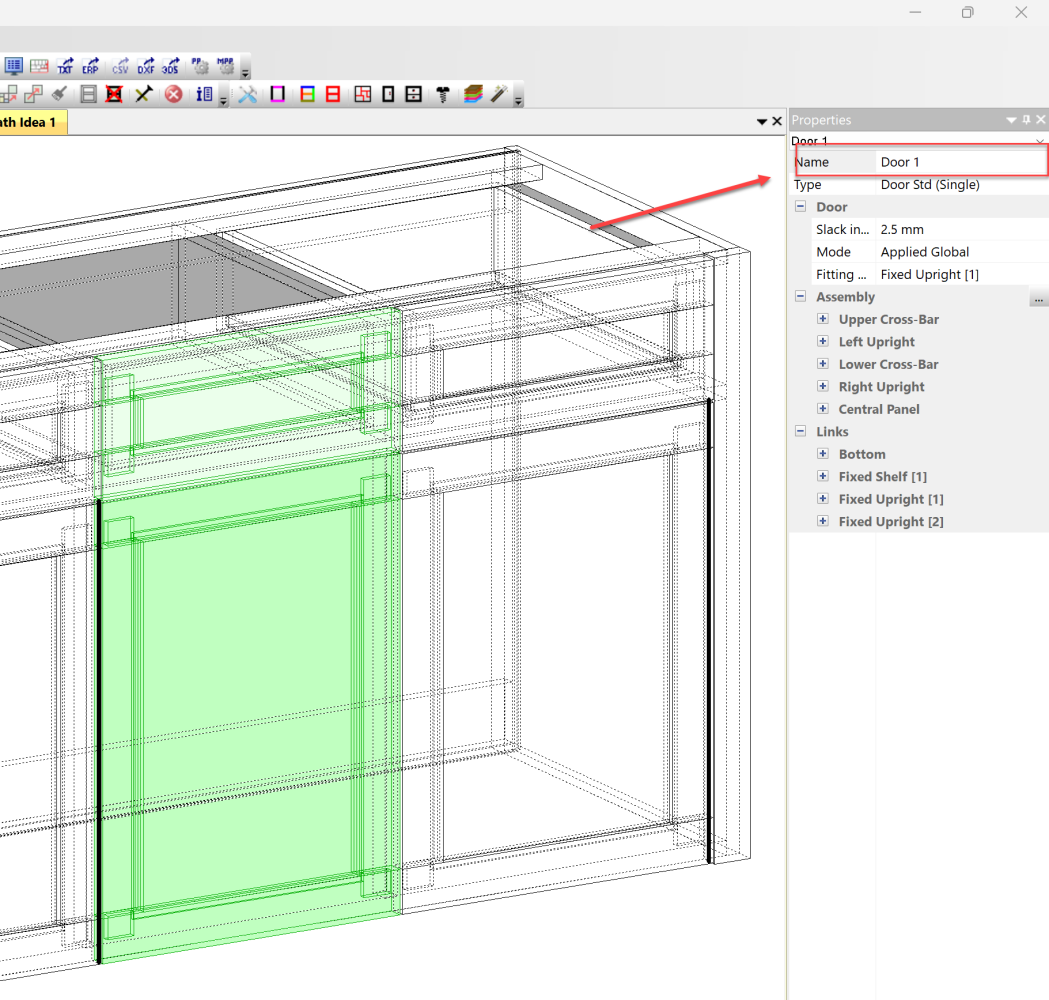This screenshot has height=1000, width=1049.
Task: Open the stacked colored layers materials icon
Action: point(473,94)
